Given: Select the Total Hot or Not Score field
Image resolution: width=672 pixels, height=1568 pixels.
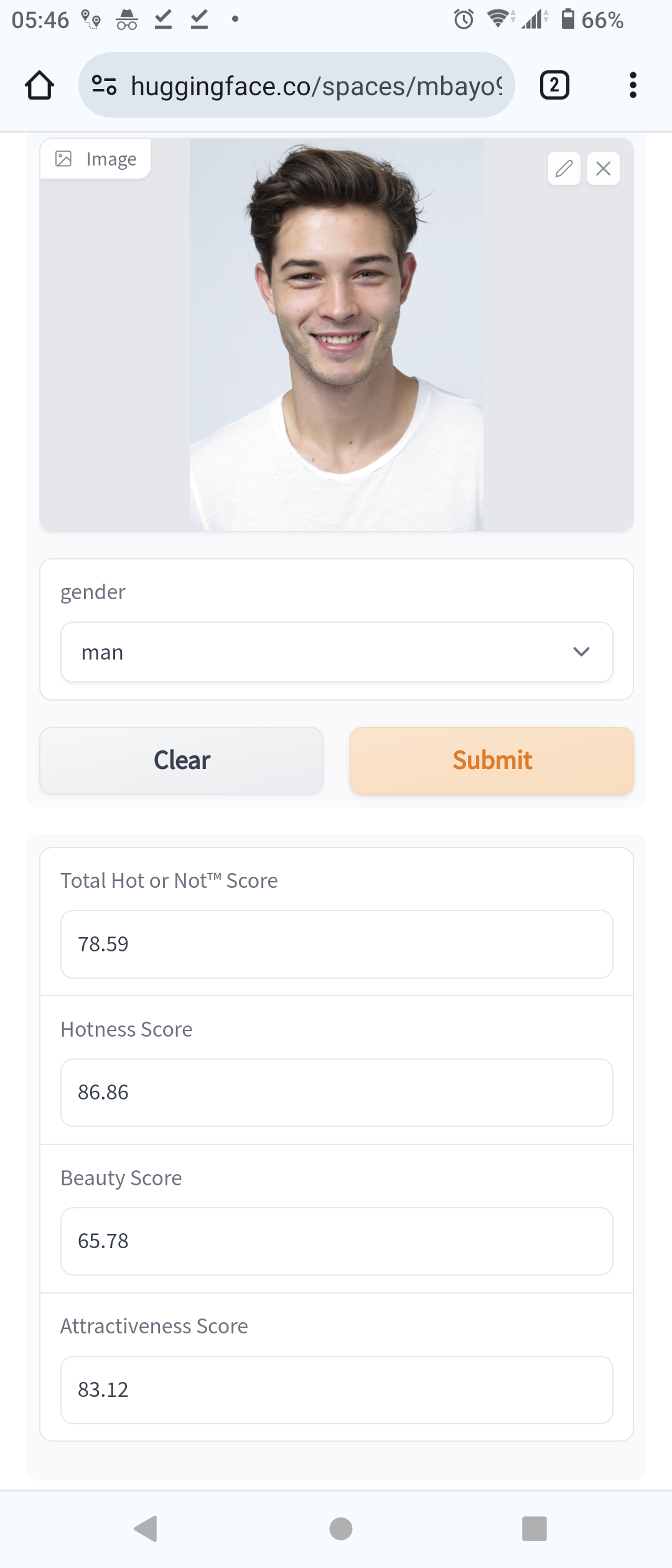Looking at the screenshot, I should [x=337, y=945].
